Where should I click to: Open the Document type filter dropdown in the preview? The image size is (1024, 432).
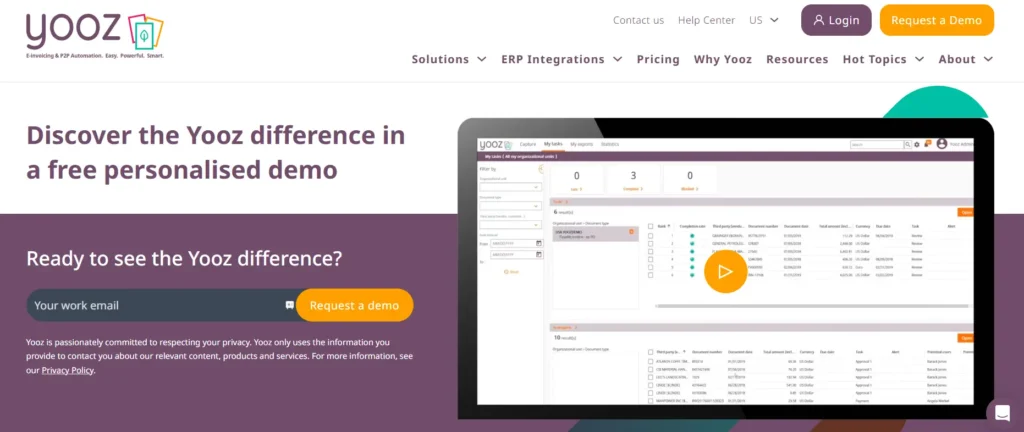pyautogui.click(x=511, y=206)
